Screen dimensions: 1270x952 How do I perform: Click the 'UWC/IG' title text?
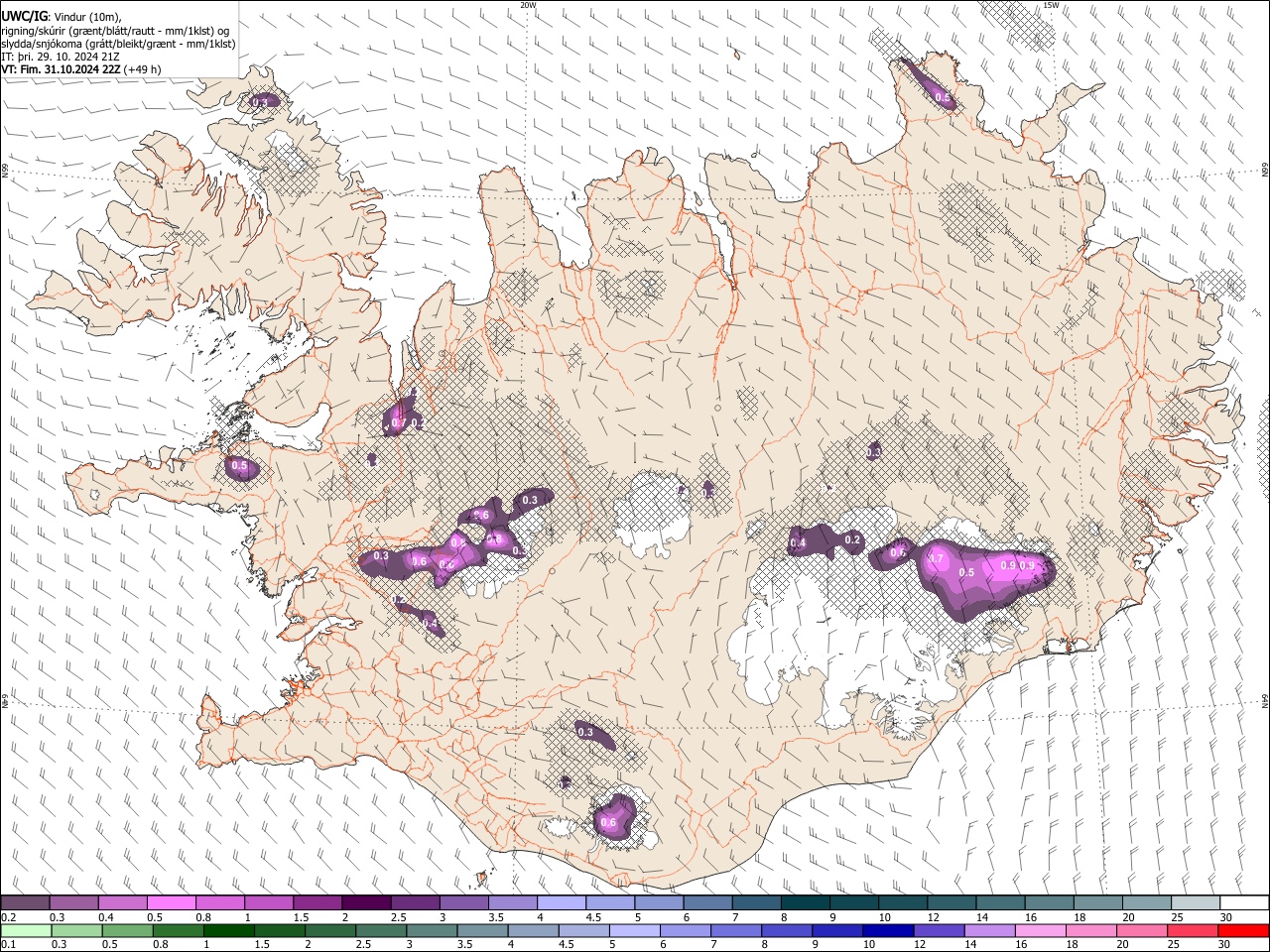click(x=25, y=17)
